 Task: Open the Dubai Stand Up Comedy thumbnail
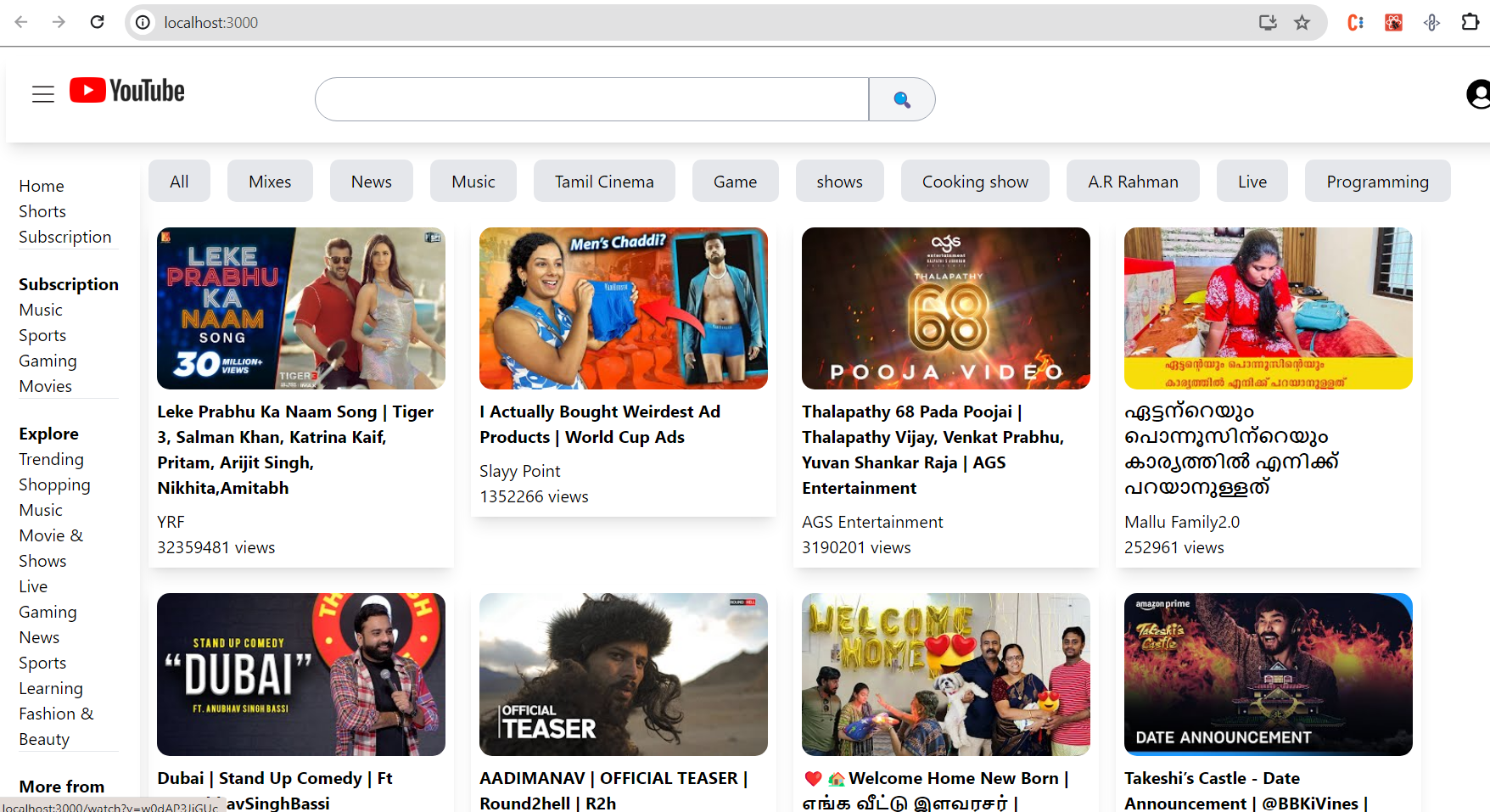coord(300,675)
